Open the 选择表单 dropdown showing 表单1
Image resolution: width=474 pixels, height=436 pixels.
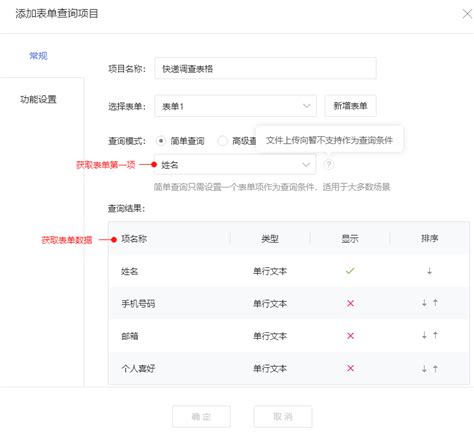coord(235,106)
